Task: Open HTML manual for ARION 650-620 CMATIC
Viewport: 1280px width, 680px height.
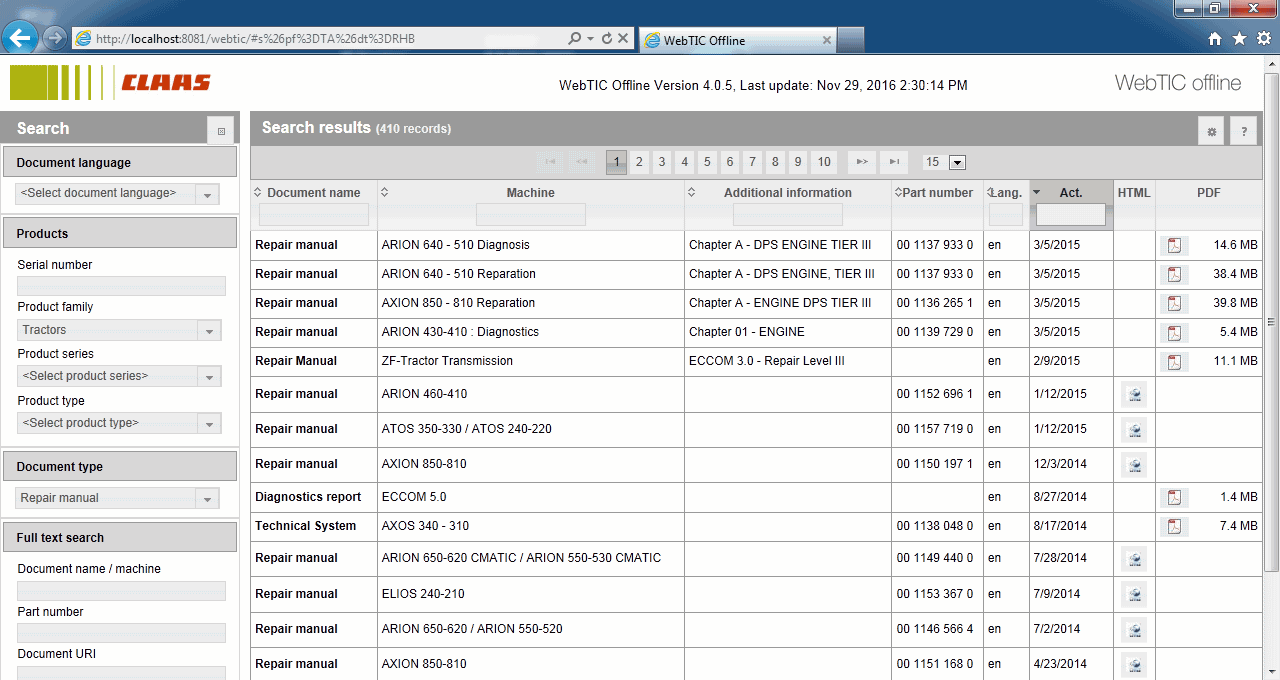Action: pos(1134,559)
